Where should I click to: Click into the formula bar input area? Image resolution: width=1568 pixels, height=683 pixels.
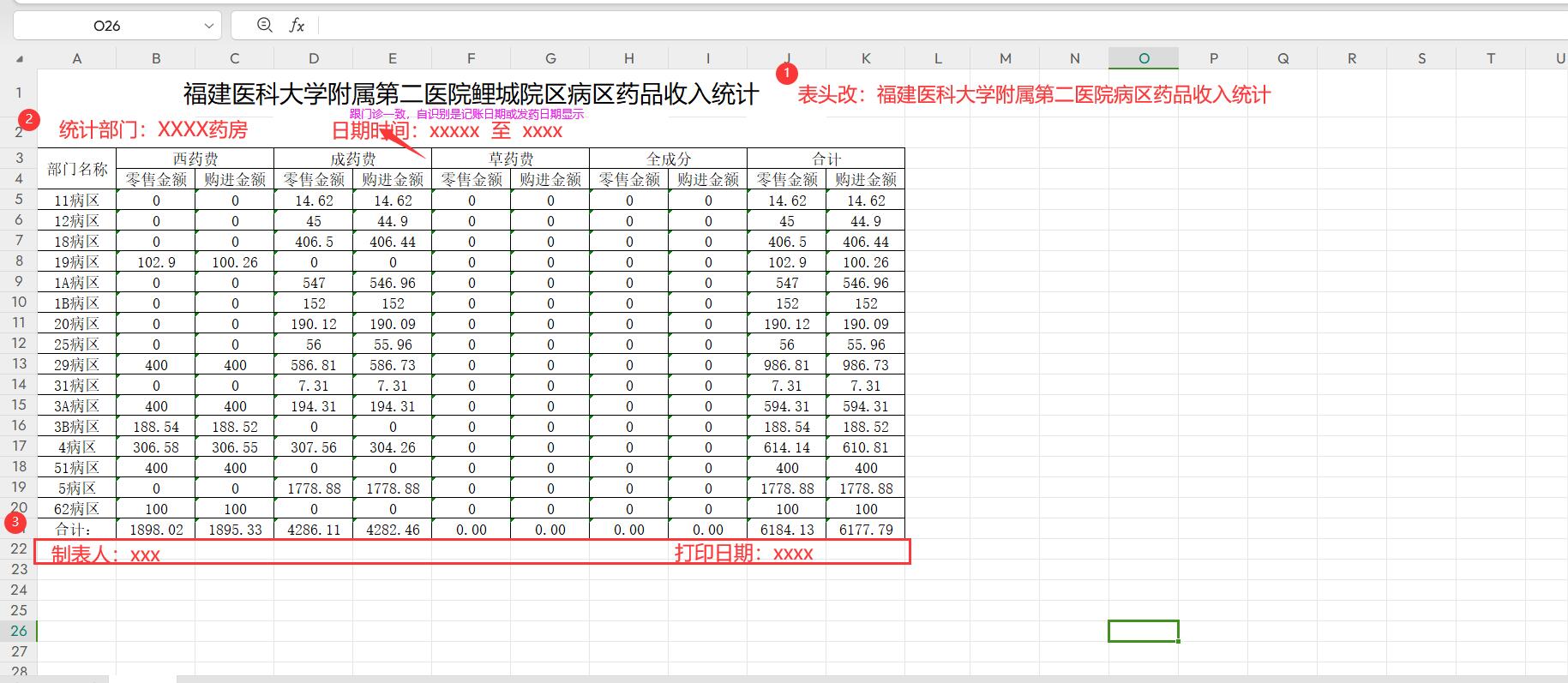tap(943, 26)
